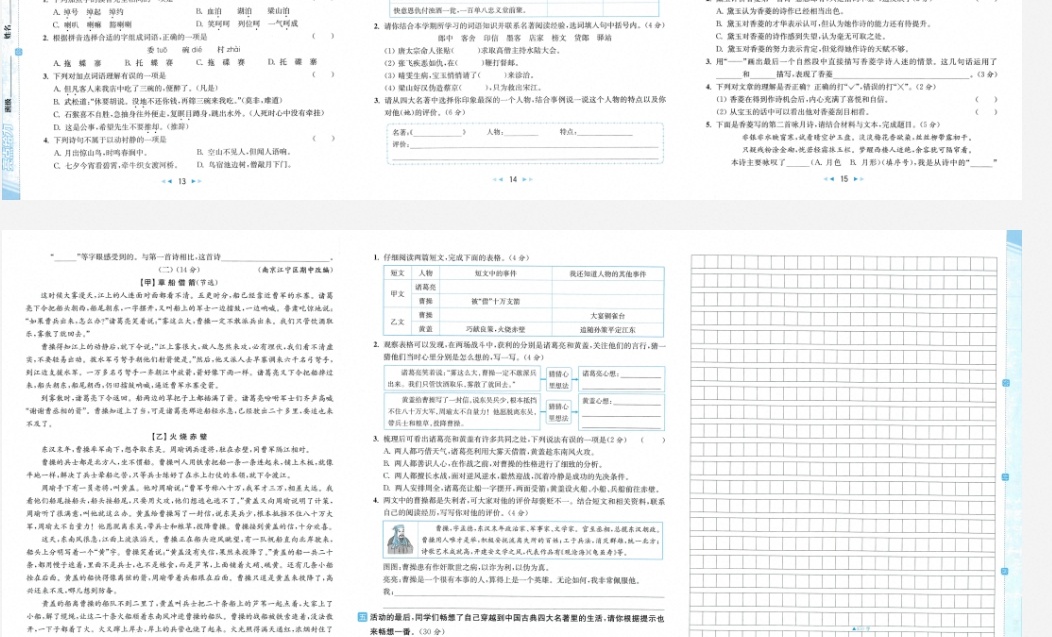Click the left arrow beside page 14

pos(498,179)
